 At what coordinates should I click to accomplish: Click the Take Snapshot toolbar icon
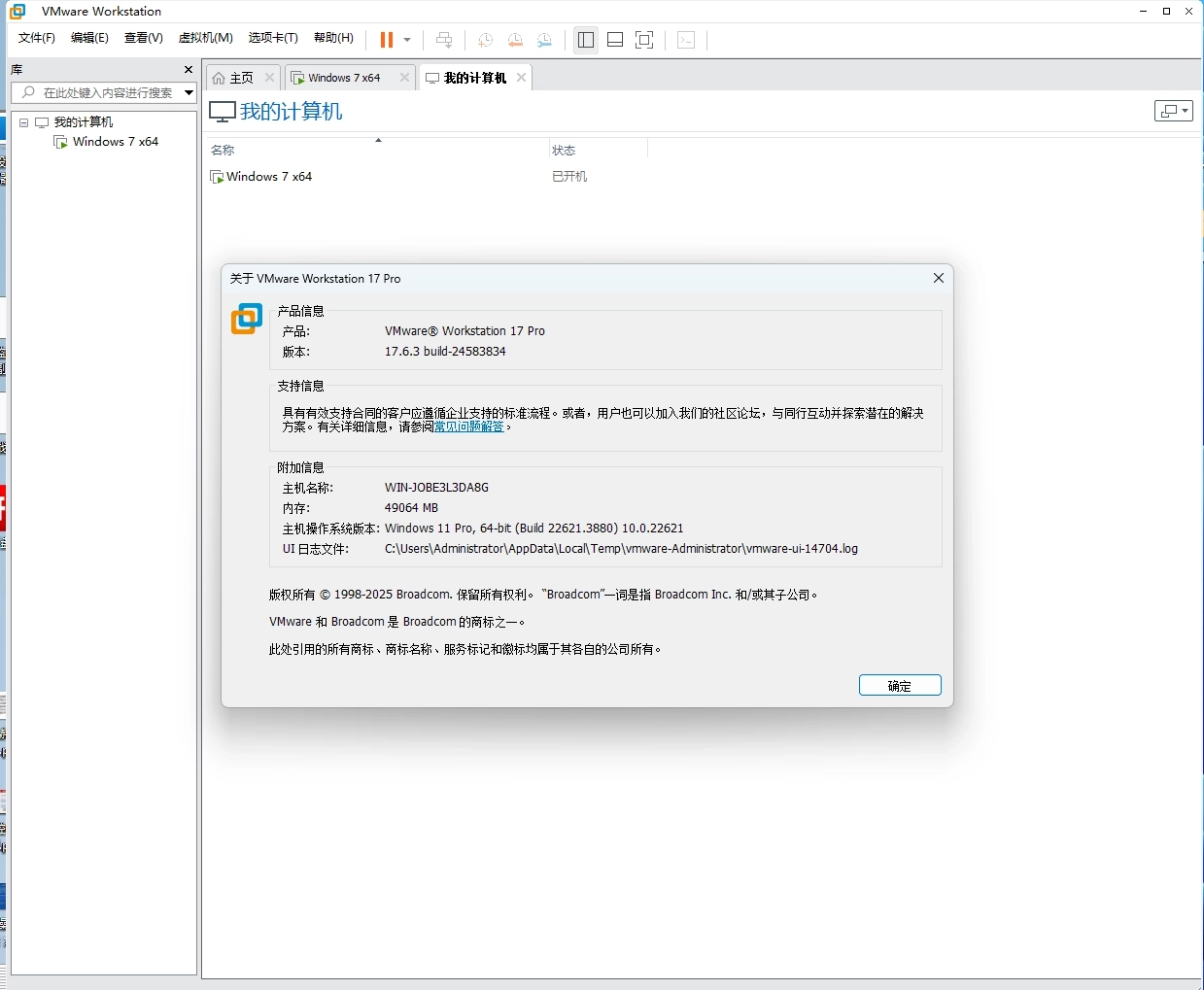point(485,40)
